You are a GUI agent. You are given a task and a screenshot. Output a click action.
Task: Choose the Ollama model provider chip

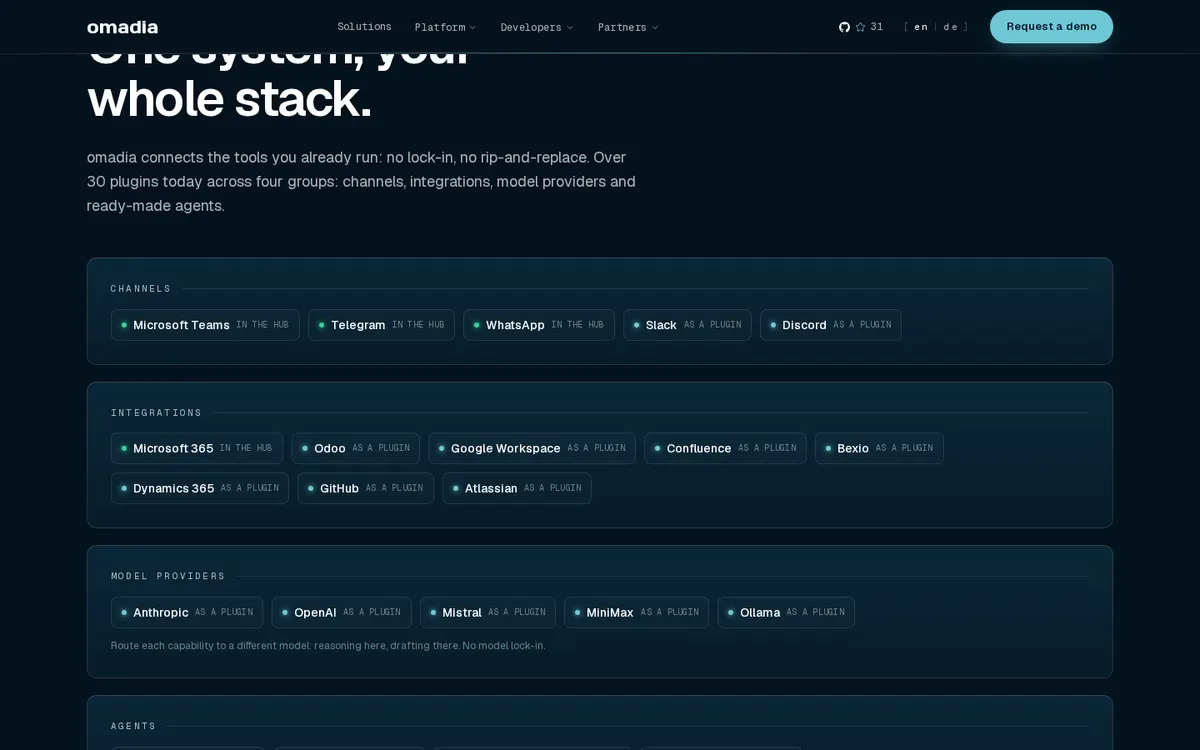[786, 612]
